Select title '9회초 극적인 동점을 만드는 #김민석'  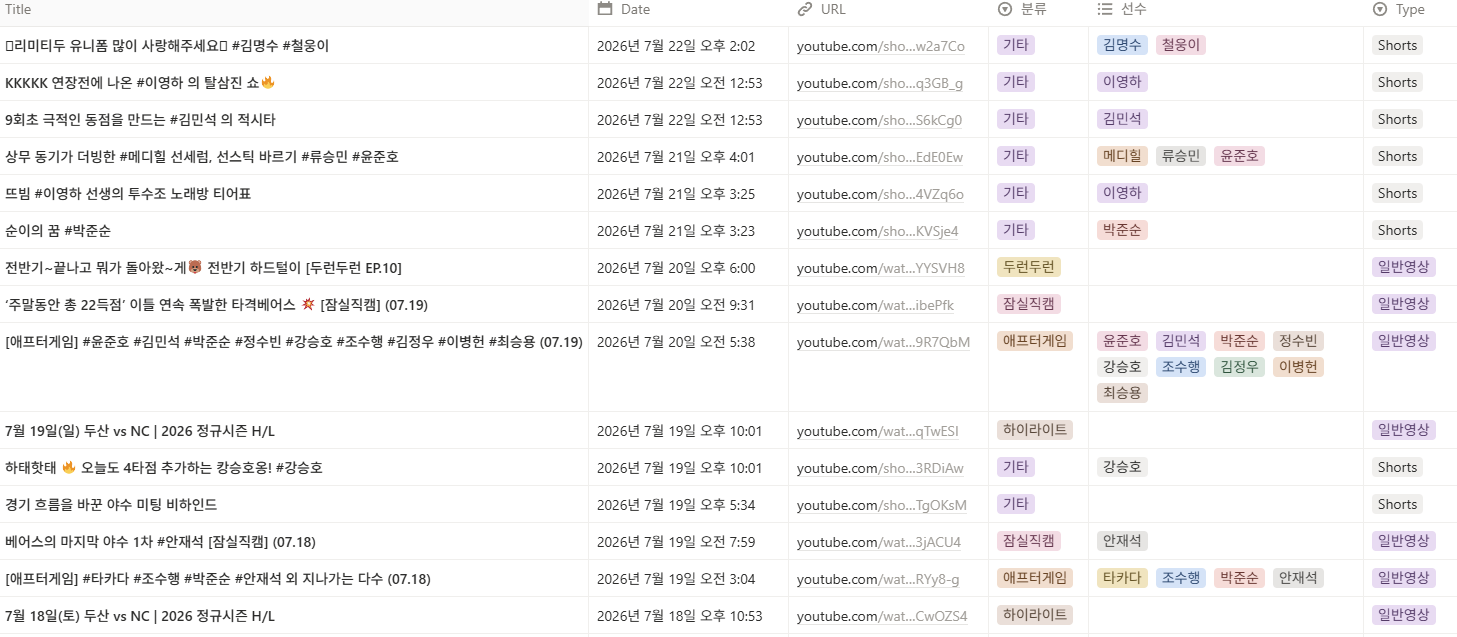pos(140,120)
